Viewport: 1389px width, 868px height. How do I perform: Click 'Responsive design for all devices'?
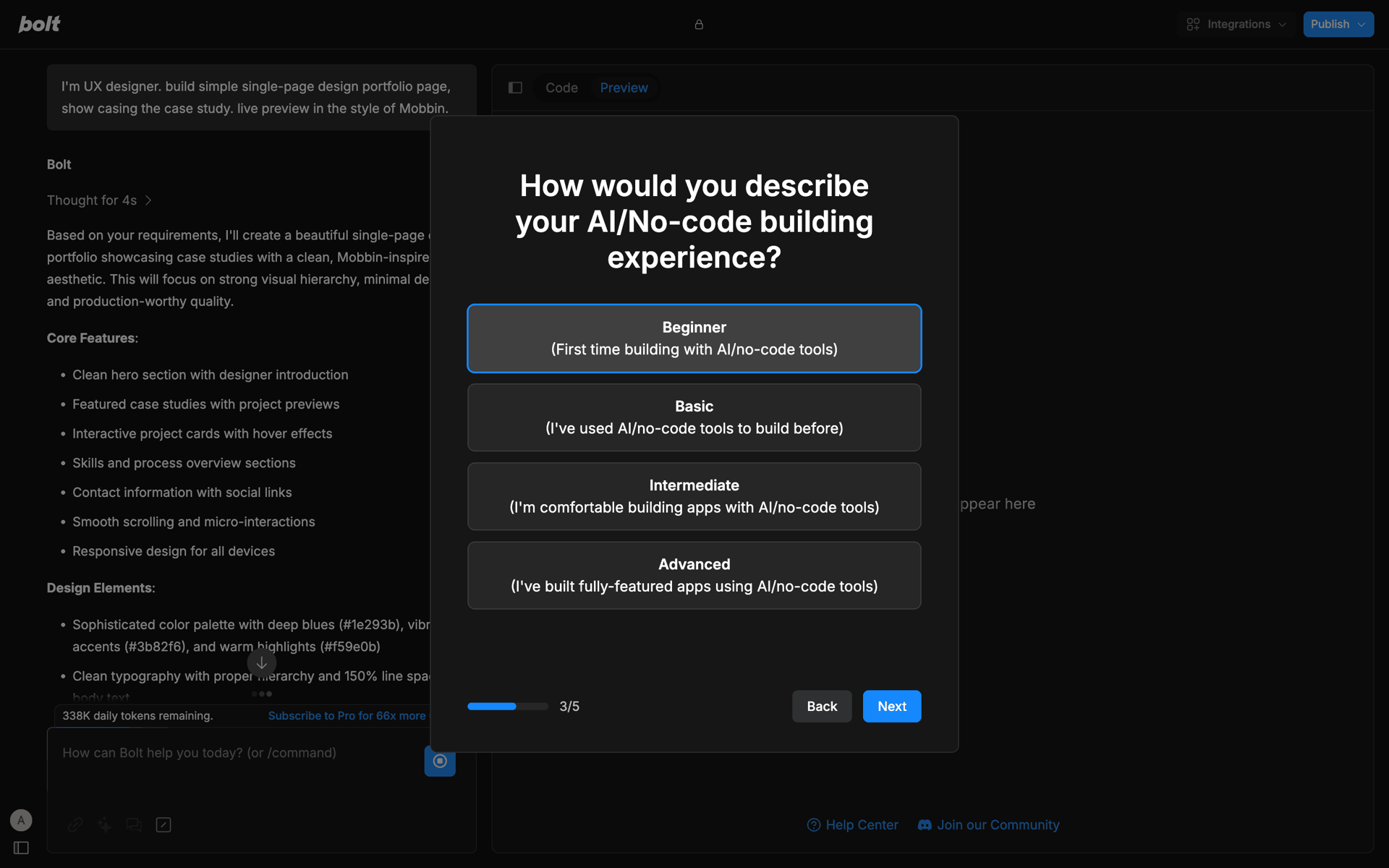(174, 551)
